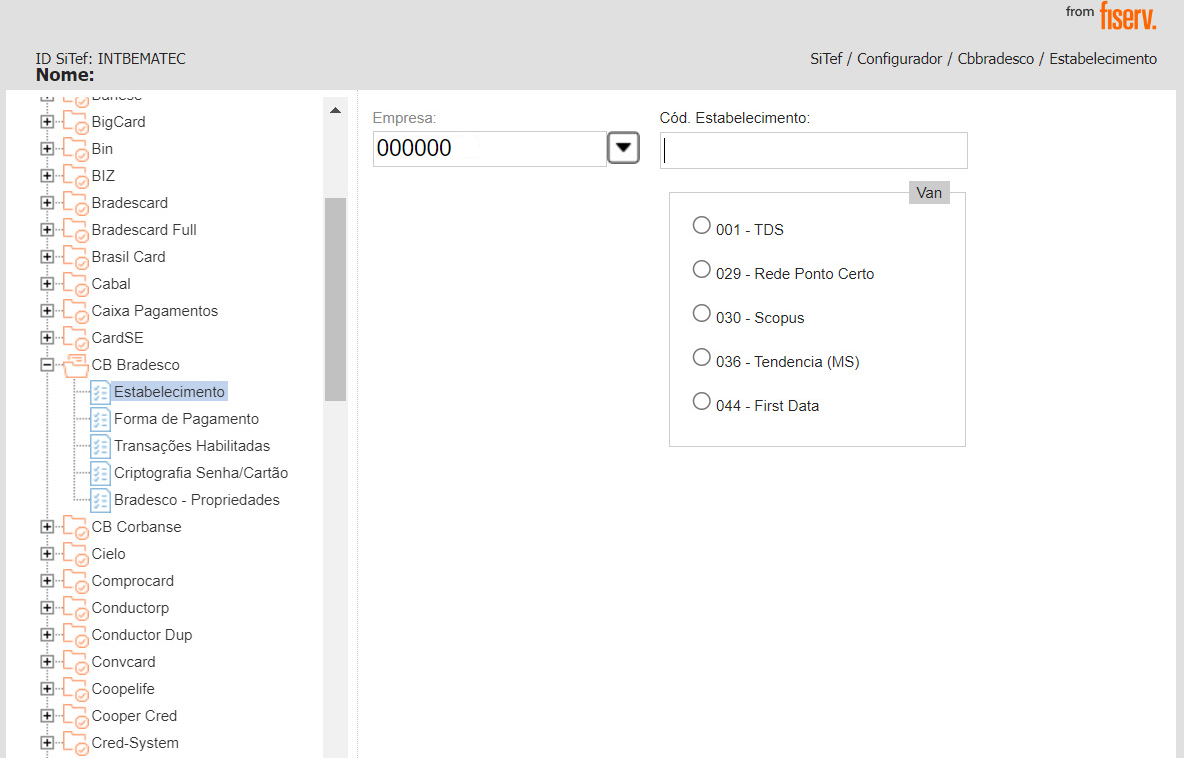This screenshot has width=1184, height=758.
Task: Click the tree panel scrollbar thumb
Action: [335, 299]
